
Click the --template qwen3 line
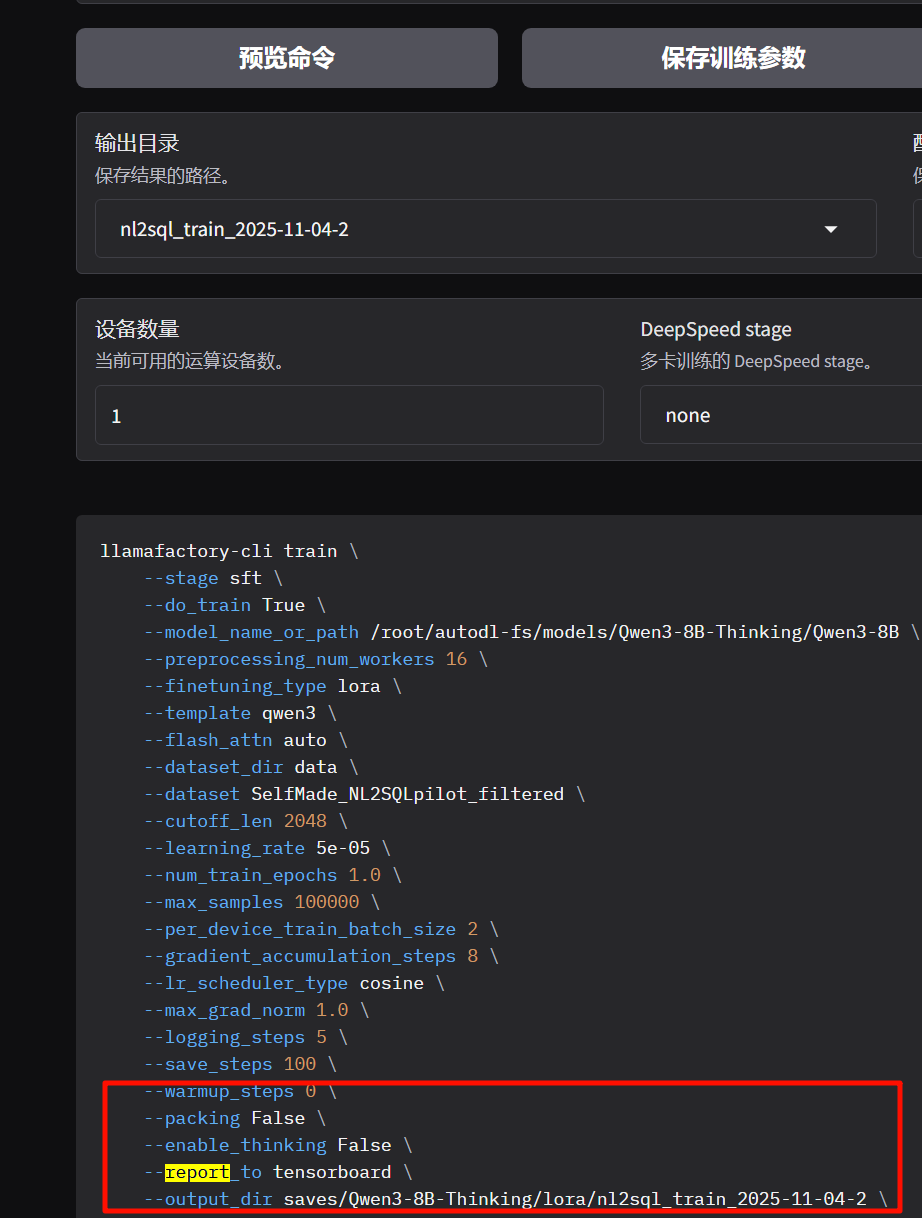pos(240,713)
